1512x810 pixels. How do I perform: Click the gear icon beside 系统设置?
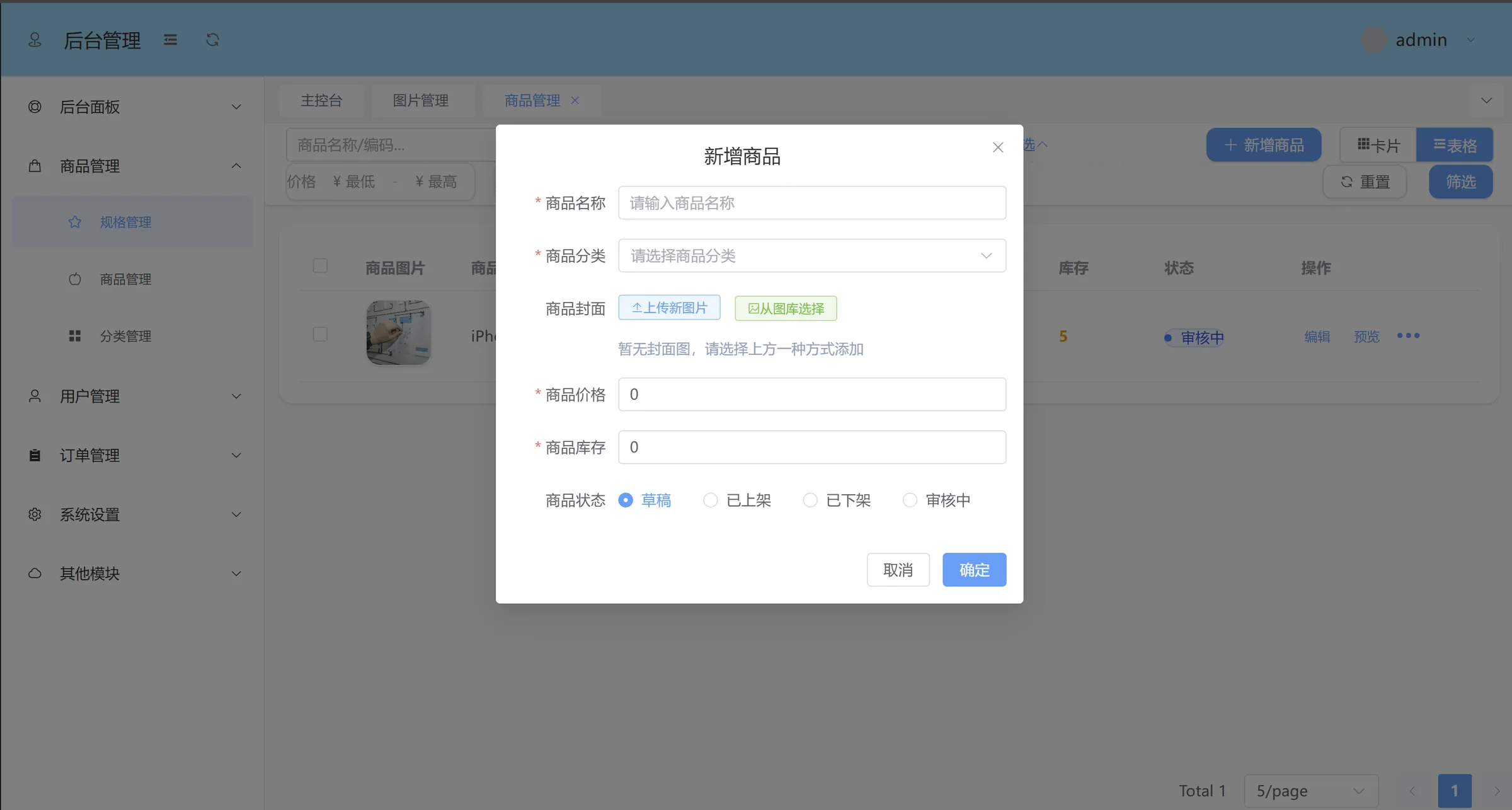click(35, 514)
